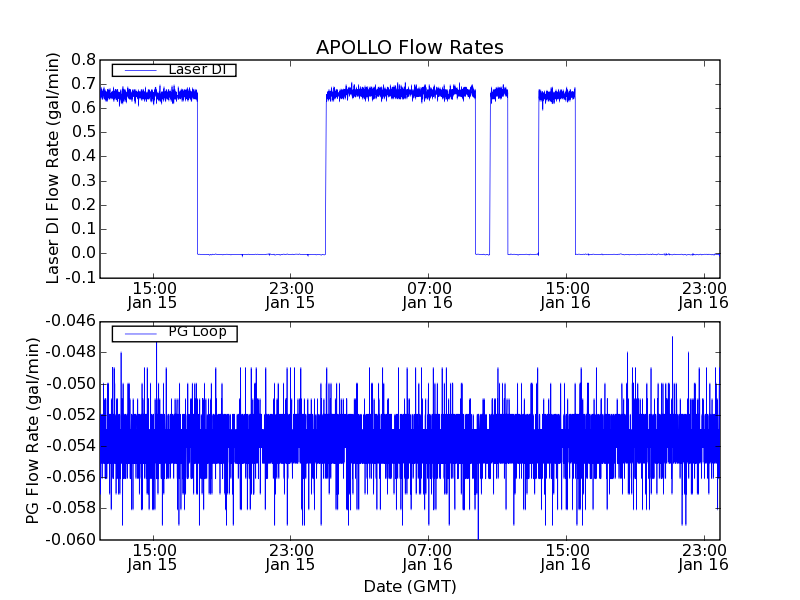Image resolution: width=800 pixels, height=600 pixels.
Task: Click the -0.052 tick on PG Flow axis
Action: point(70,415)
